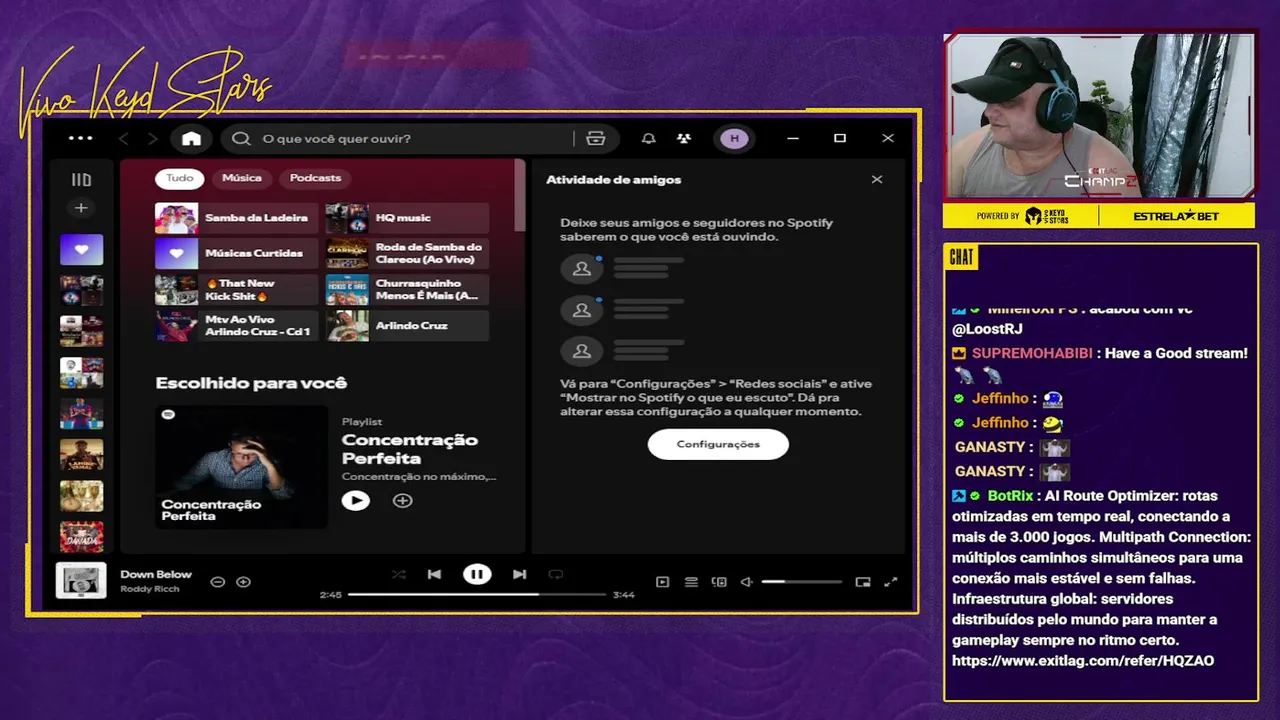Open notifications bell icon

(x=648, y=139)
